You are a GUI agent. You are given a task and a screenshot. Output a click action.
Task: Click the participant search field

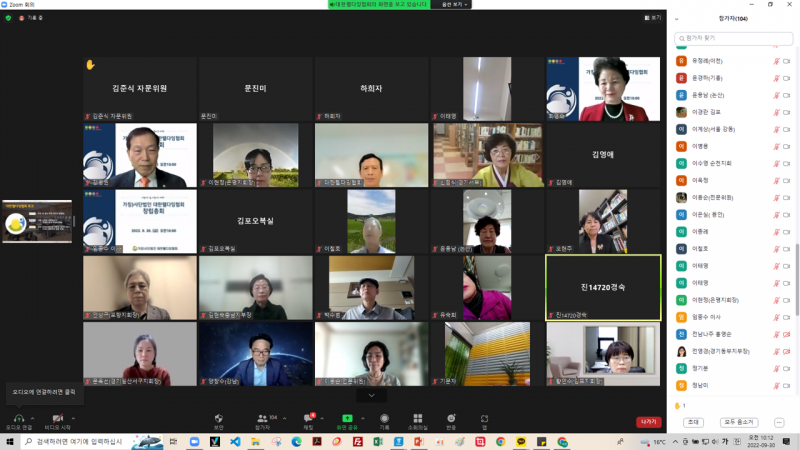pyautogui.click(x=733, y=38)
